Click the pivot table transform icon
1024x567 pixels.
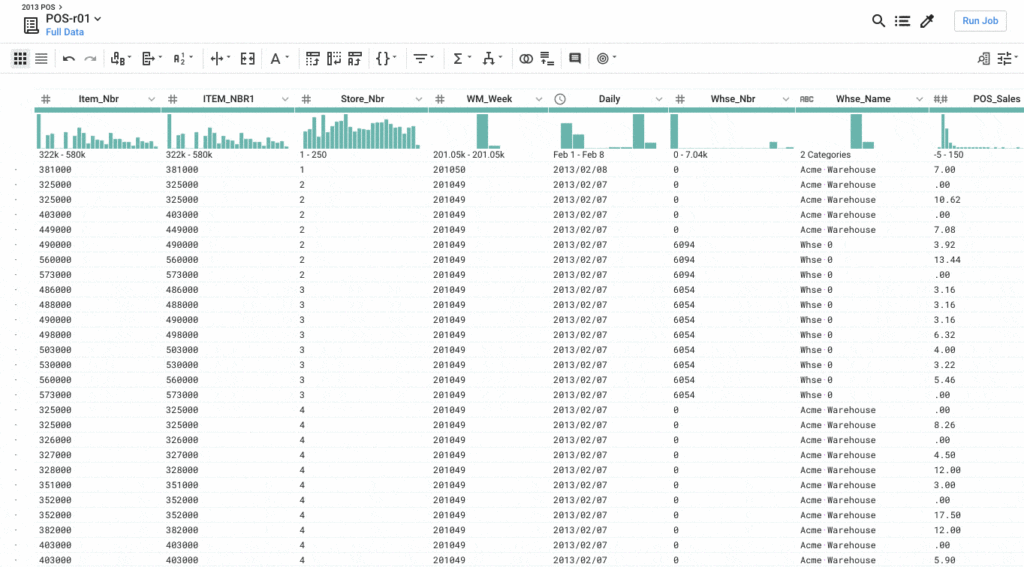[x=313, y=59]
